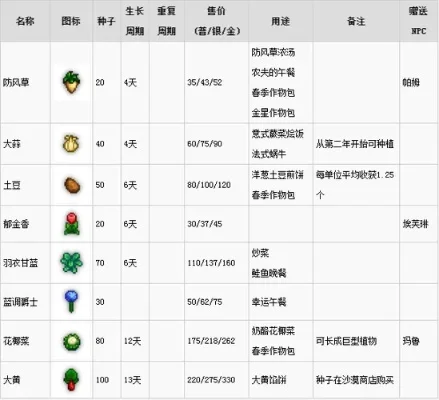Click the 洋葱土豆煎饼 usage entry

278,175
